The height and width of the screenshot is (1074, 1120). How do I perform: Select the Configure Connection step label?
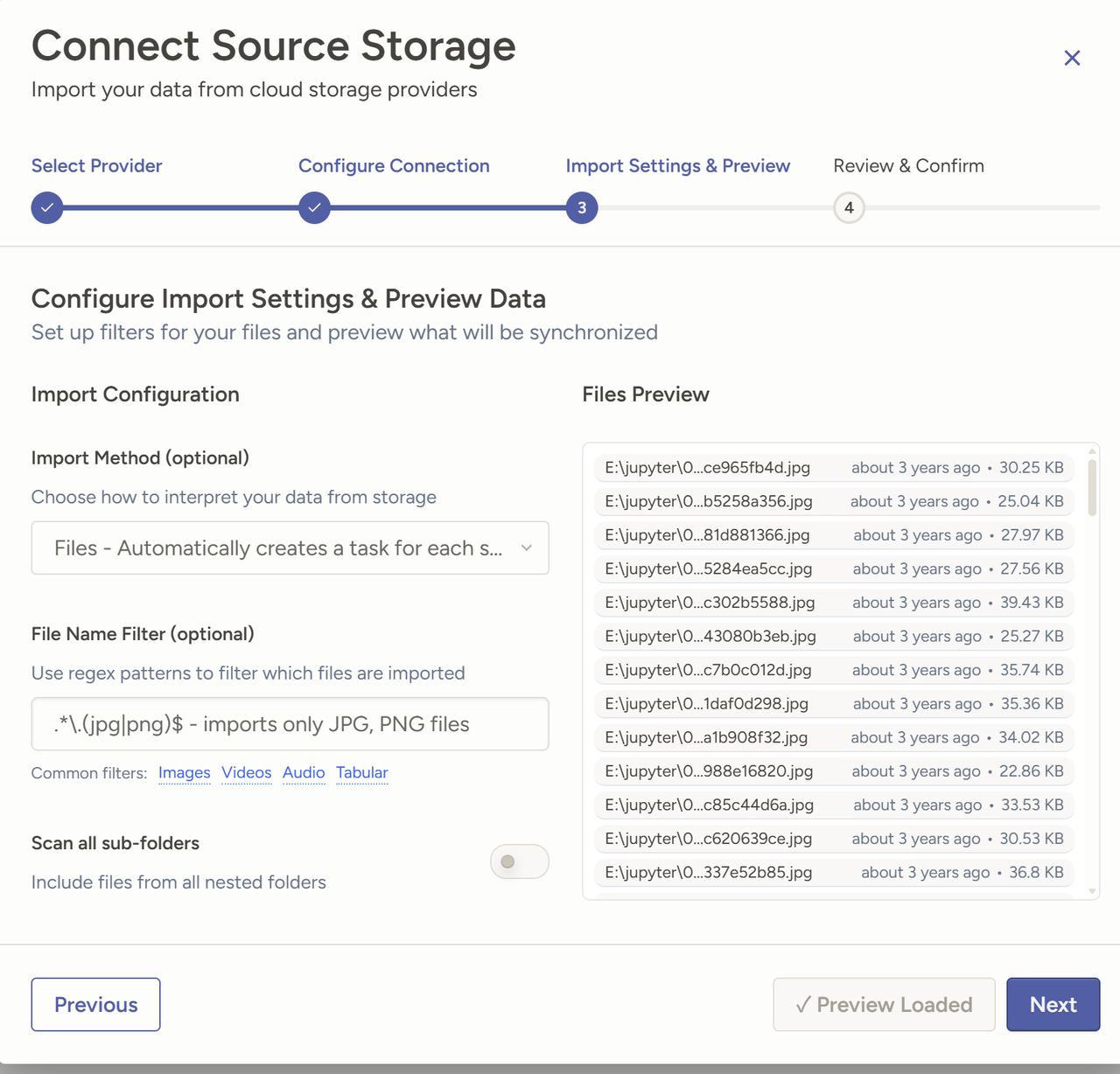click(394, 166)
